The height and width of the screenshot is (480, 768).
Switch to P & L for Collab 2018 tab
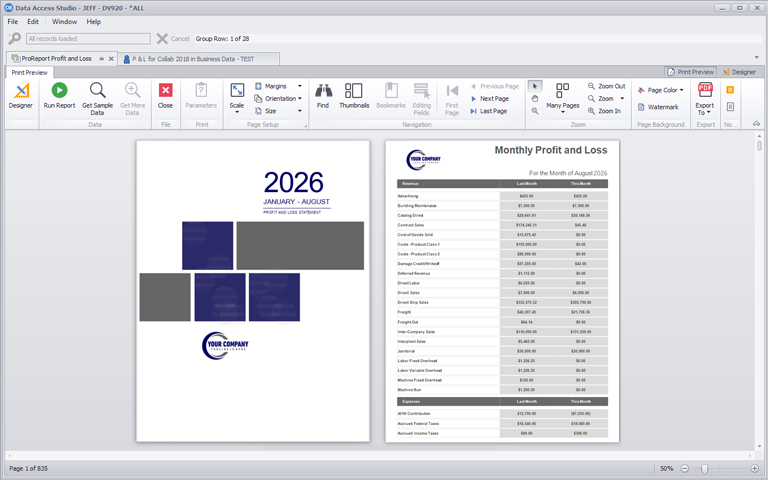198,59
